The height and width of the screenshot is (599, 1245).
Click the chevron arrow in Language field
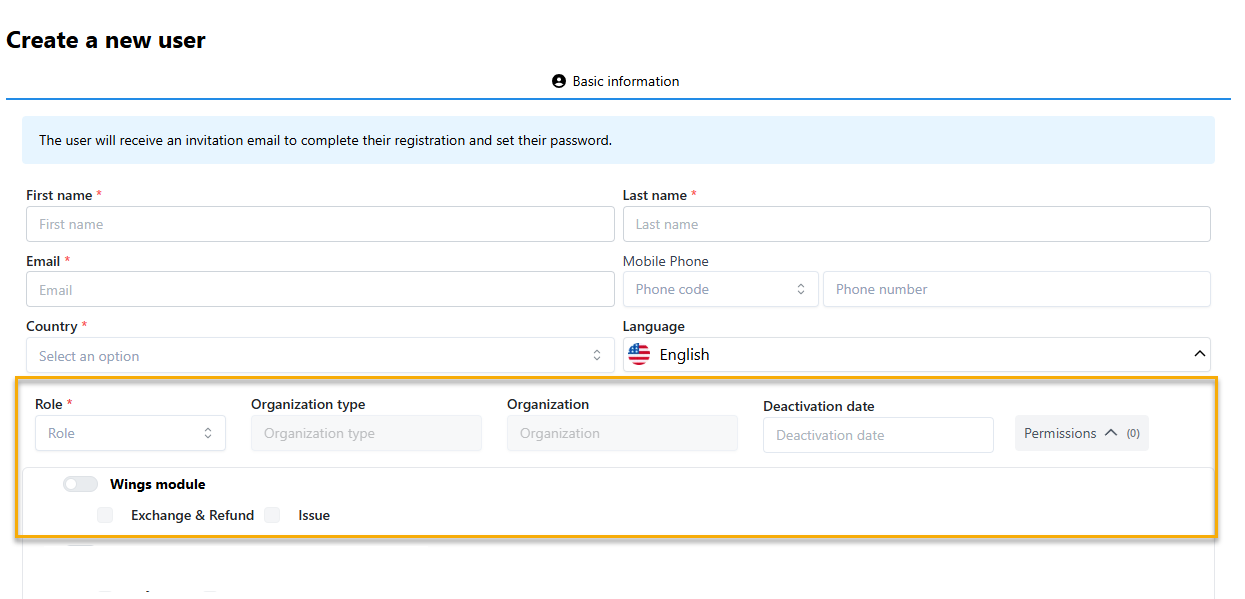(x=1199, y=354)
